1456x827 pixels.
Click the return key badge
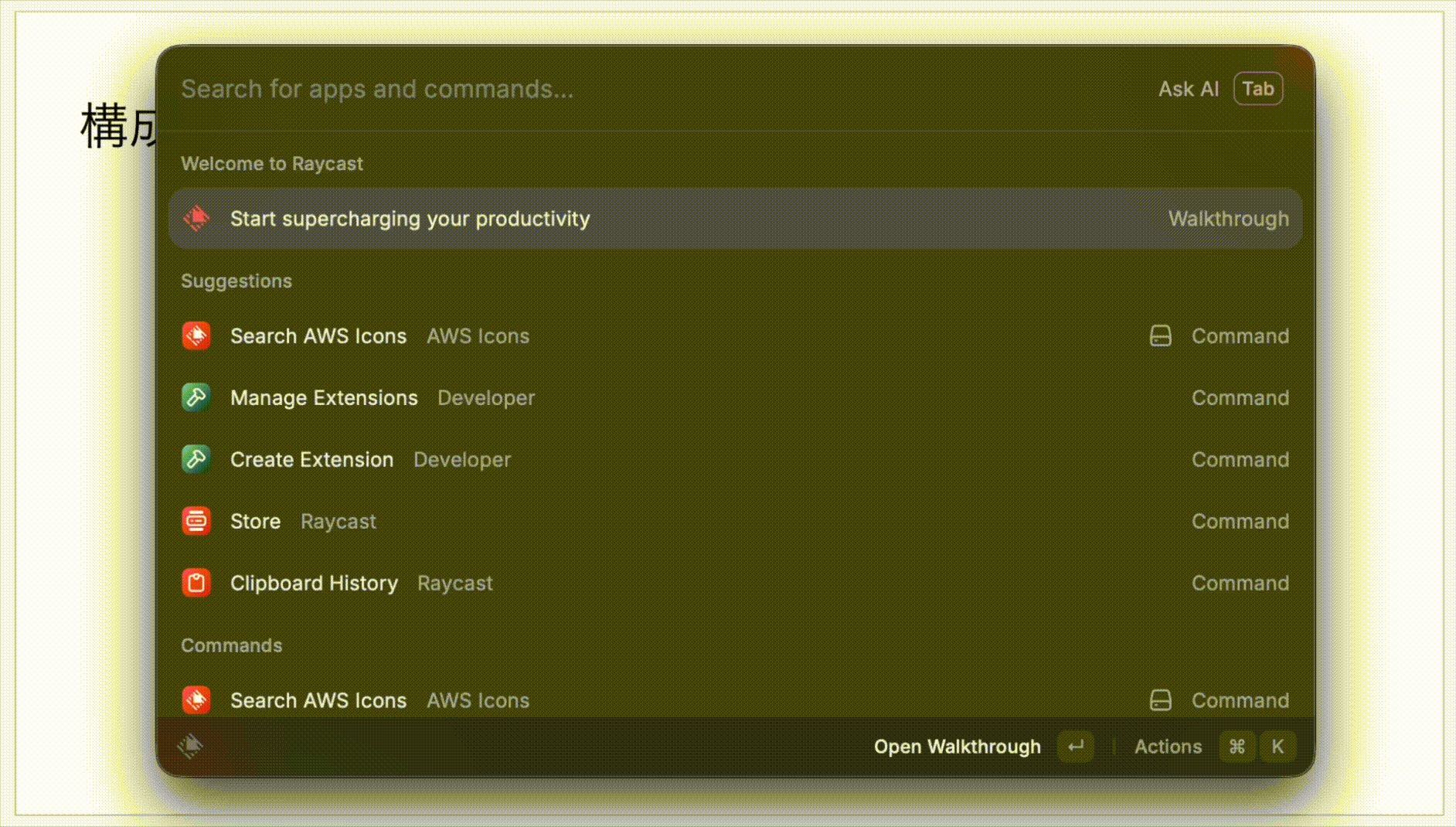1076,747
